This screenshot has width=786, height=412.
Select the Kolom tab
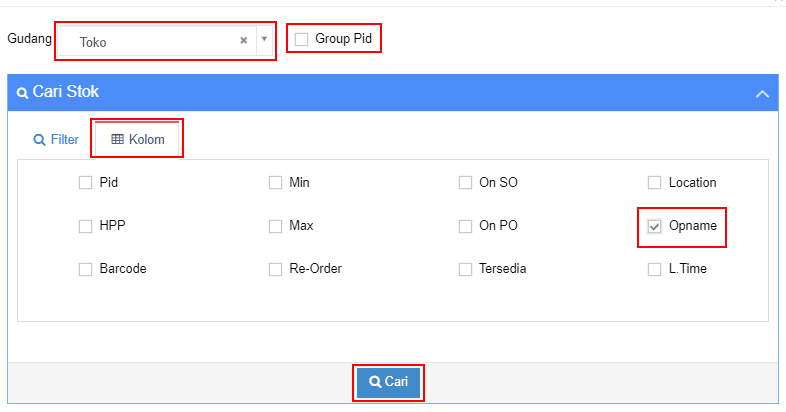point(137,139)
